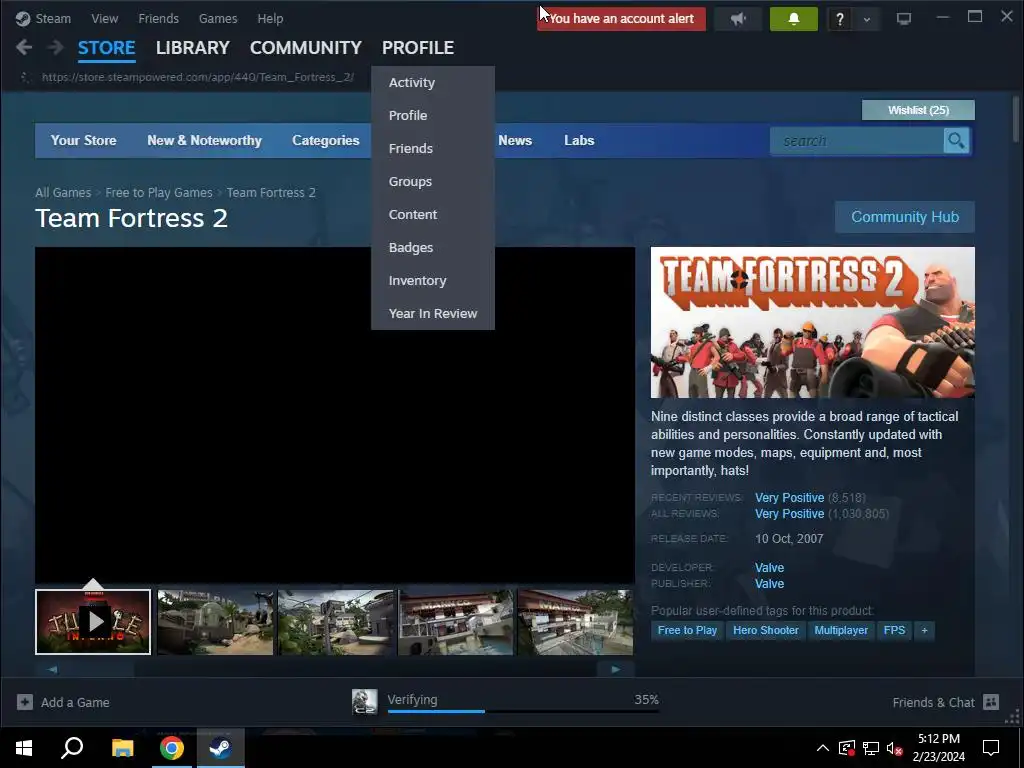This screenshot has width=1024, height=768.
Task: Open Windows Start menu
Action: [24, 748]
